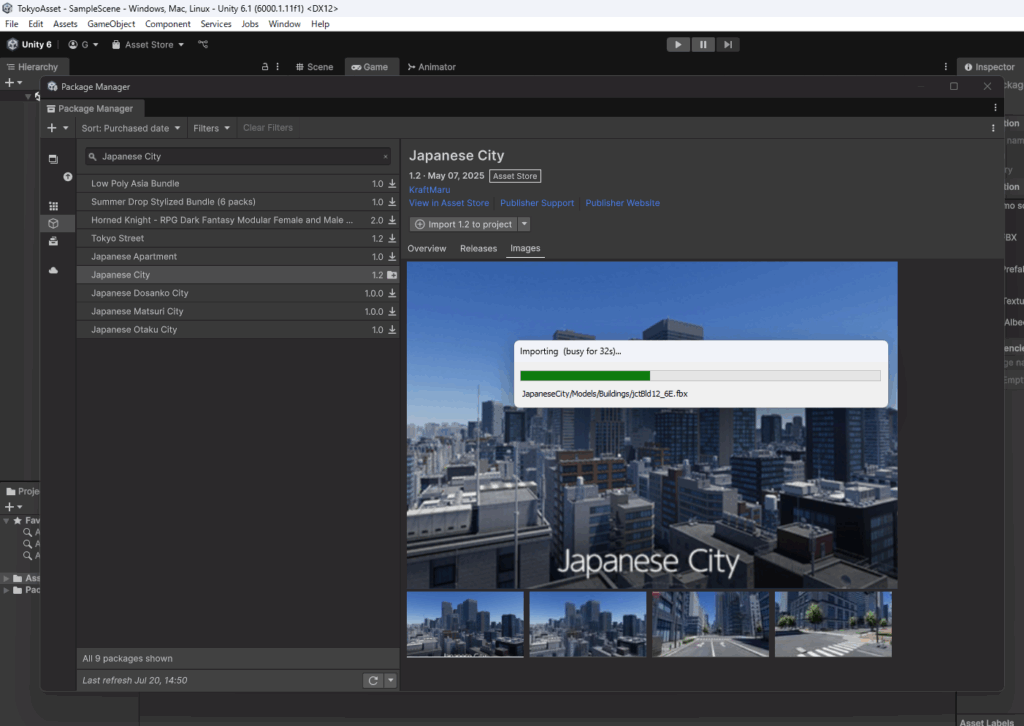1024x726 pixels.
Task: Open the cloud Services section in sidebar
Action: (x=54, y=270)
